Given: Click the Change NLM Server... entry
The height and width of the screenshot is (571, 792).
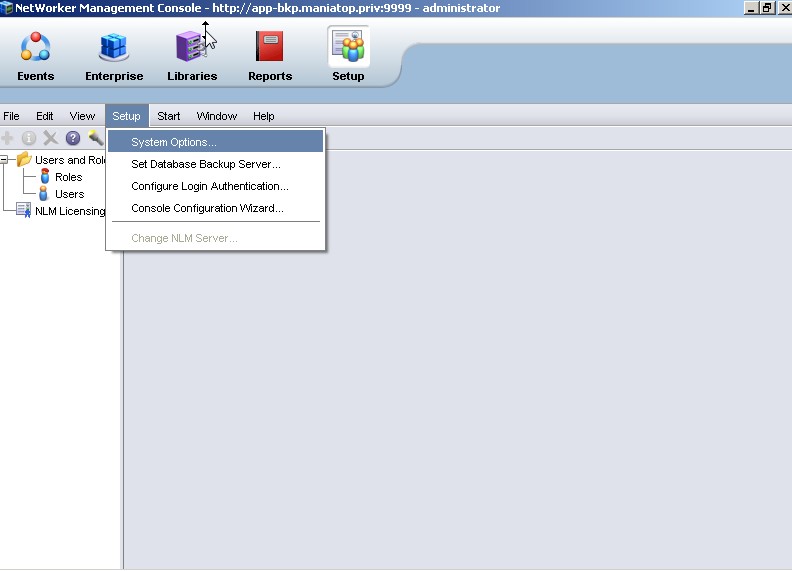Looking at the screenshot, I should [215, 238].
